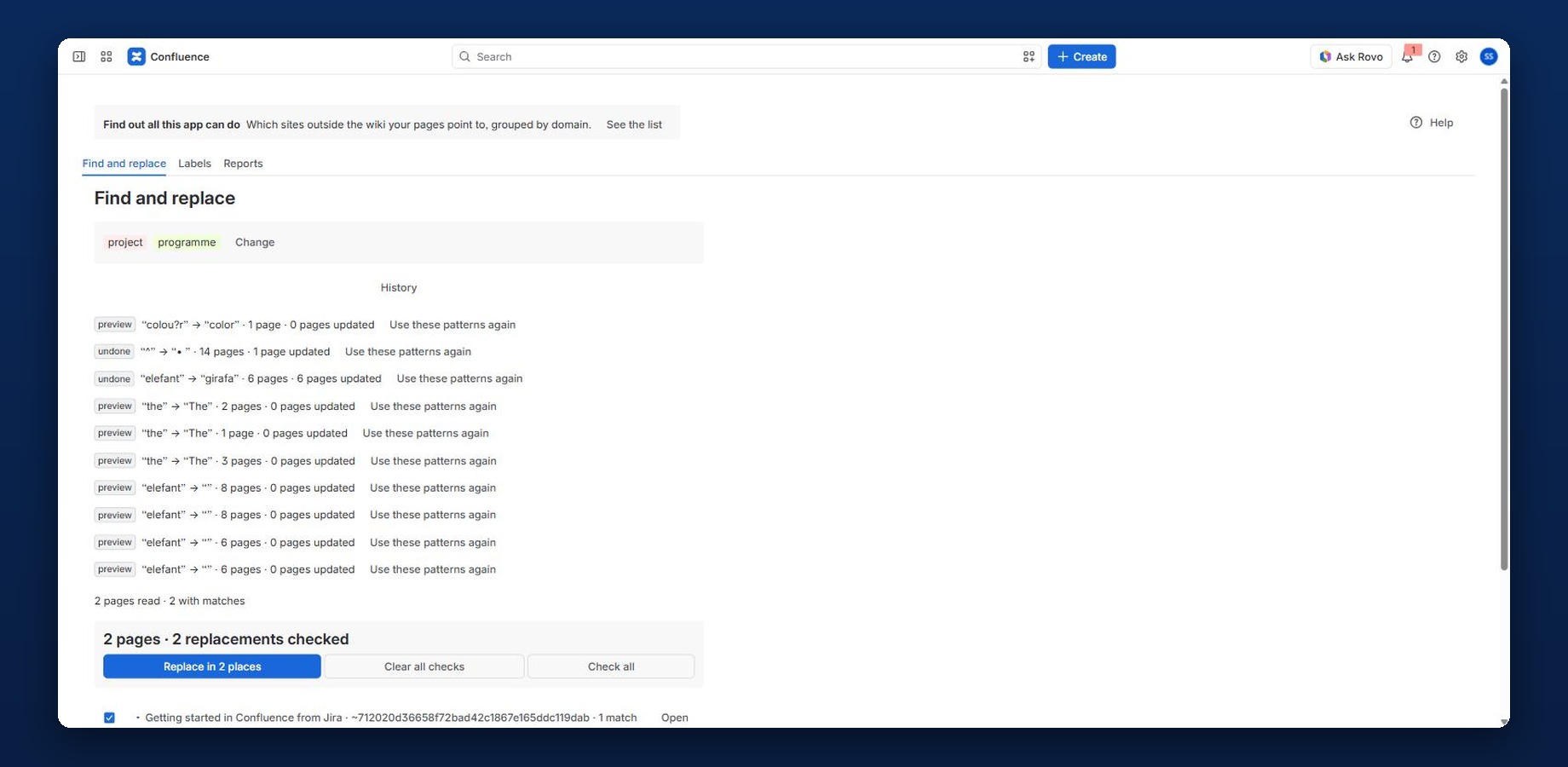Viewport: 1568px width, 767px height.
Task: Reuse patterns for elefant to girafa entry
Action: pos(459,378)
